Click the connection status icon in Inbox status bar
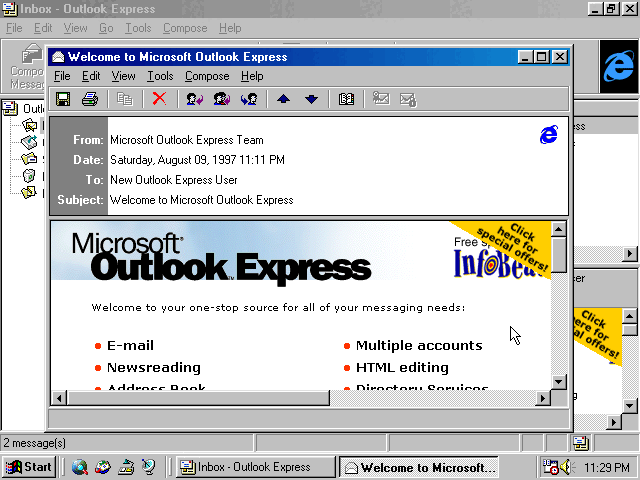 580,443
